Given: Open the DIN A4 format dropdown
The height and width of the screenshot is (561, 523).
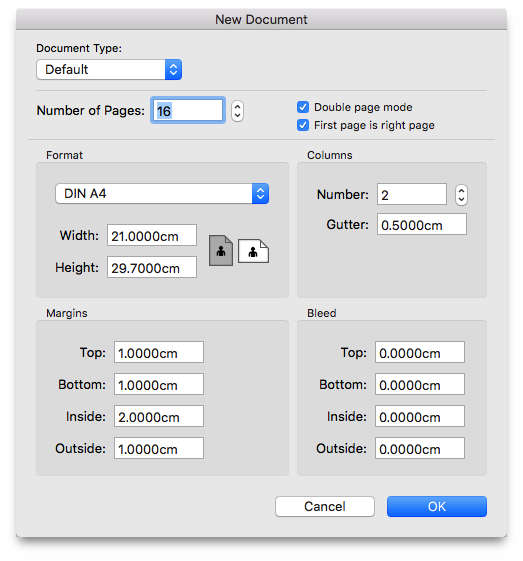Looking at the screenshot, I should (162, 194).
